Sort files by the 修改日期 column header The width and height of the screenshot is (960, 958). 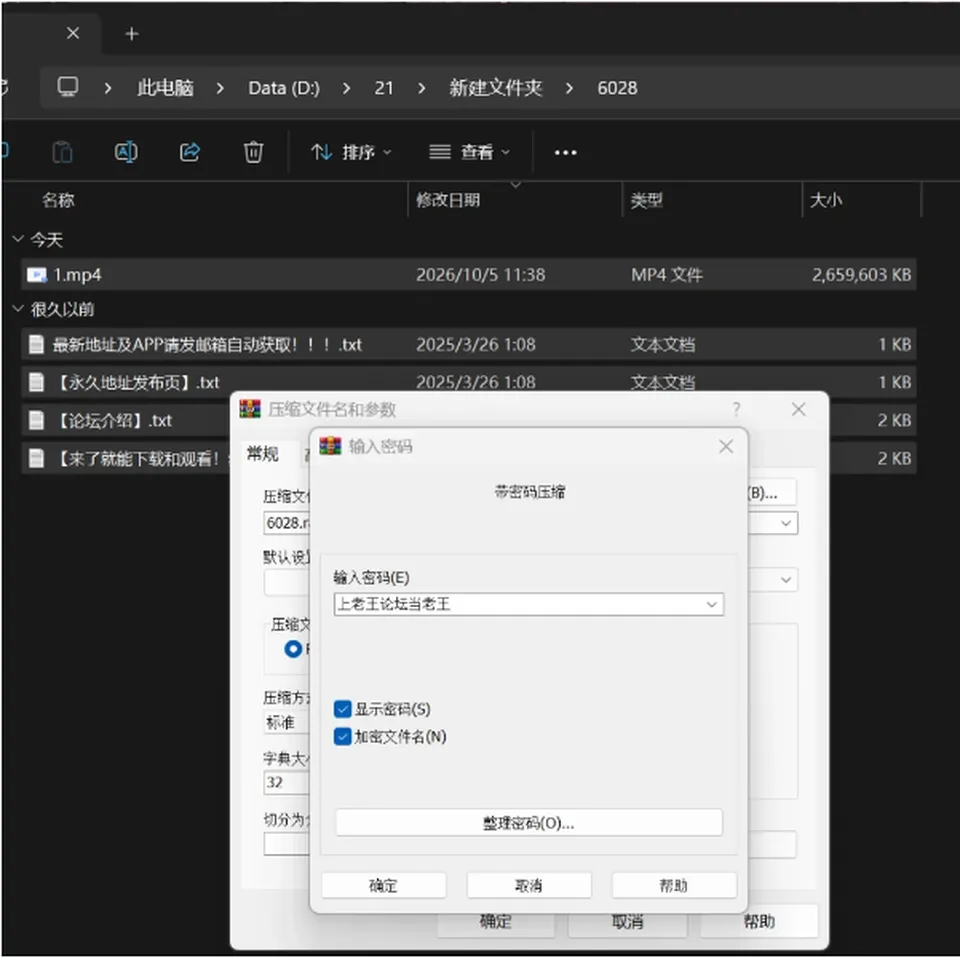[448, 200]
